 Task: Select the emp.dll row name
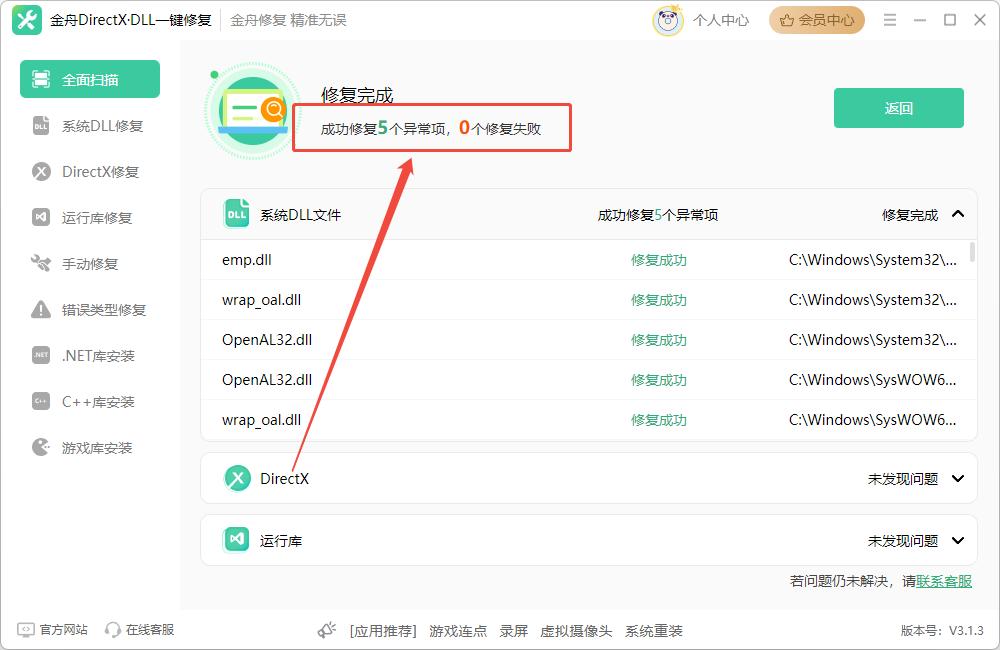click(x=247, y=260)
